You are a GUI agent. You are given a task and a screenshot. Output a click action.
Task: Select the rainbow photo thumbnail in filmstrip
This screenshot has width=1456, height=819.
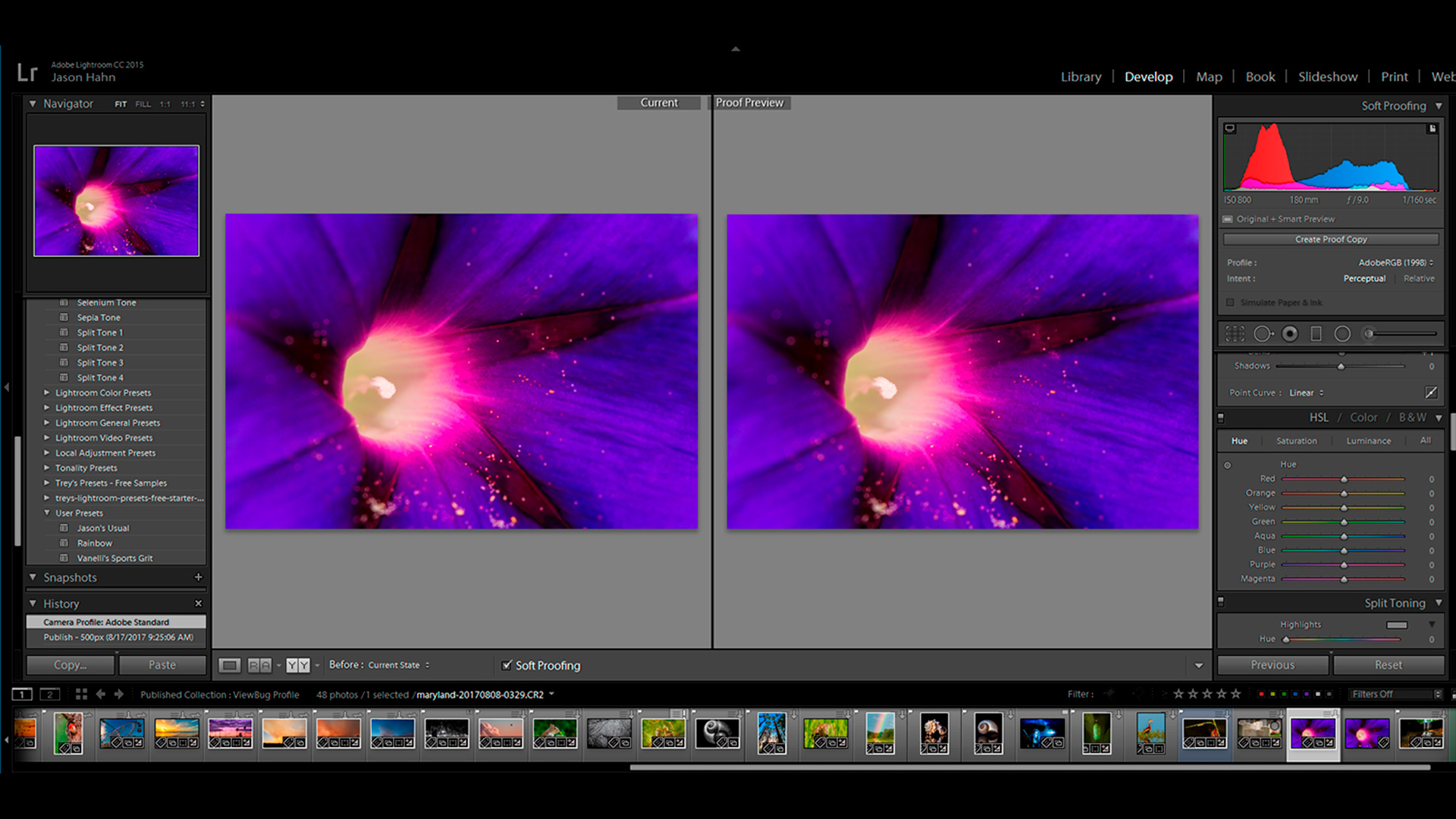(880, 733)
